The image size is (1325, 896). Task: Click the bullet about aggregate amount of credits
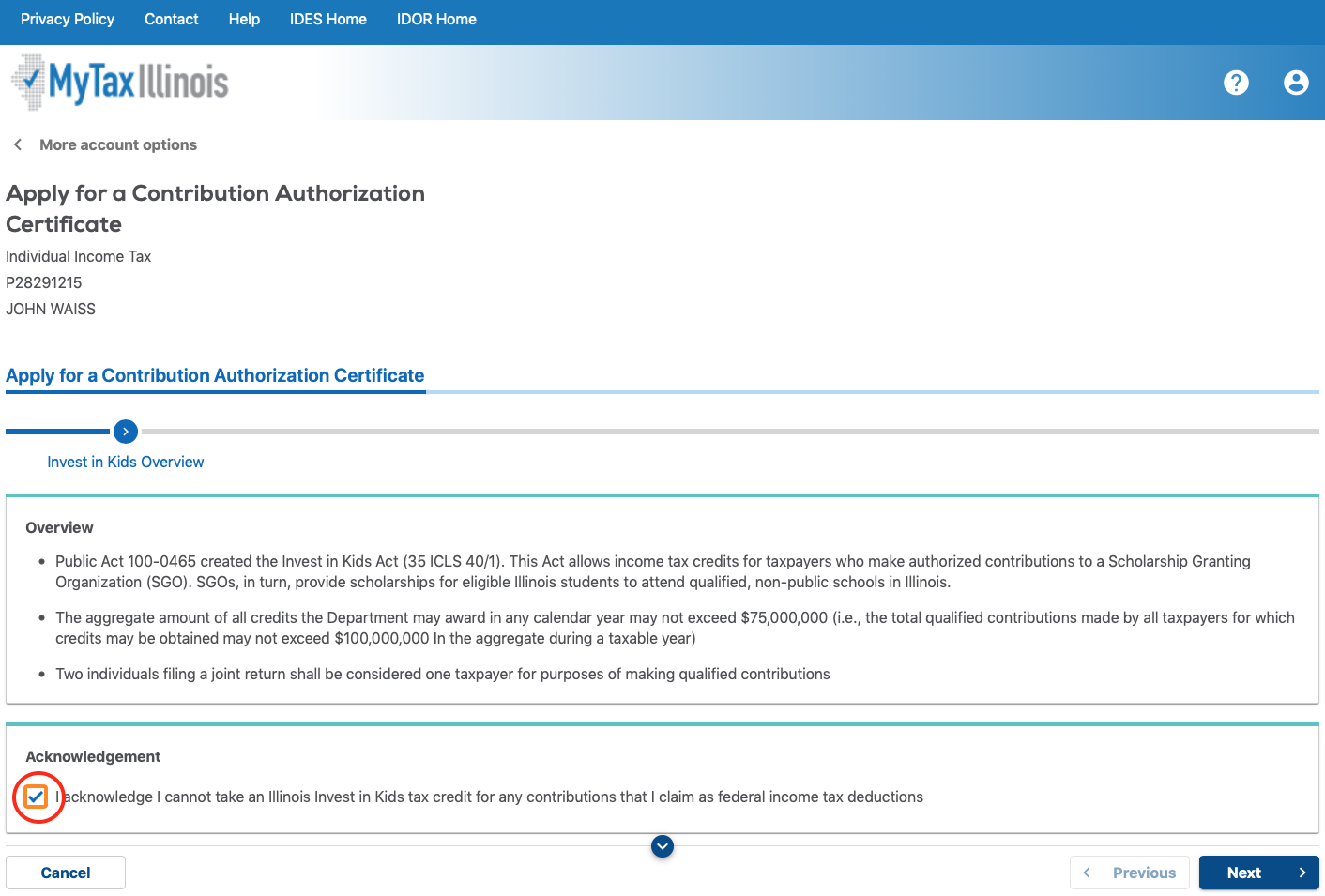click(675, 628)
